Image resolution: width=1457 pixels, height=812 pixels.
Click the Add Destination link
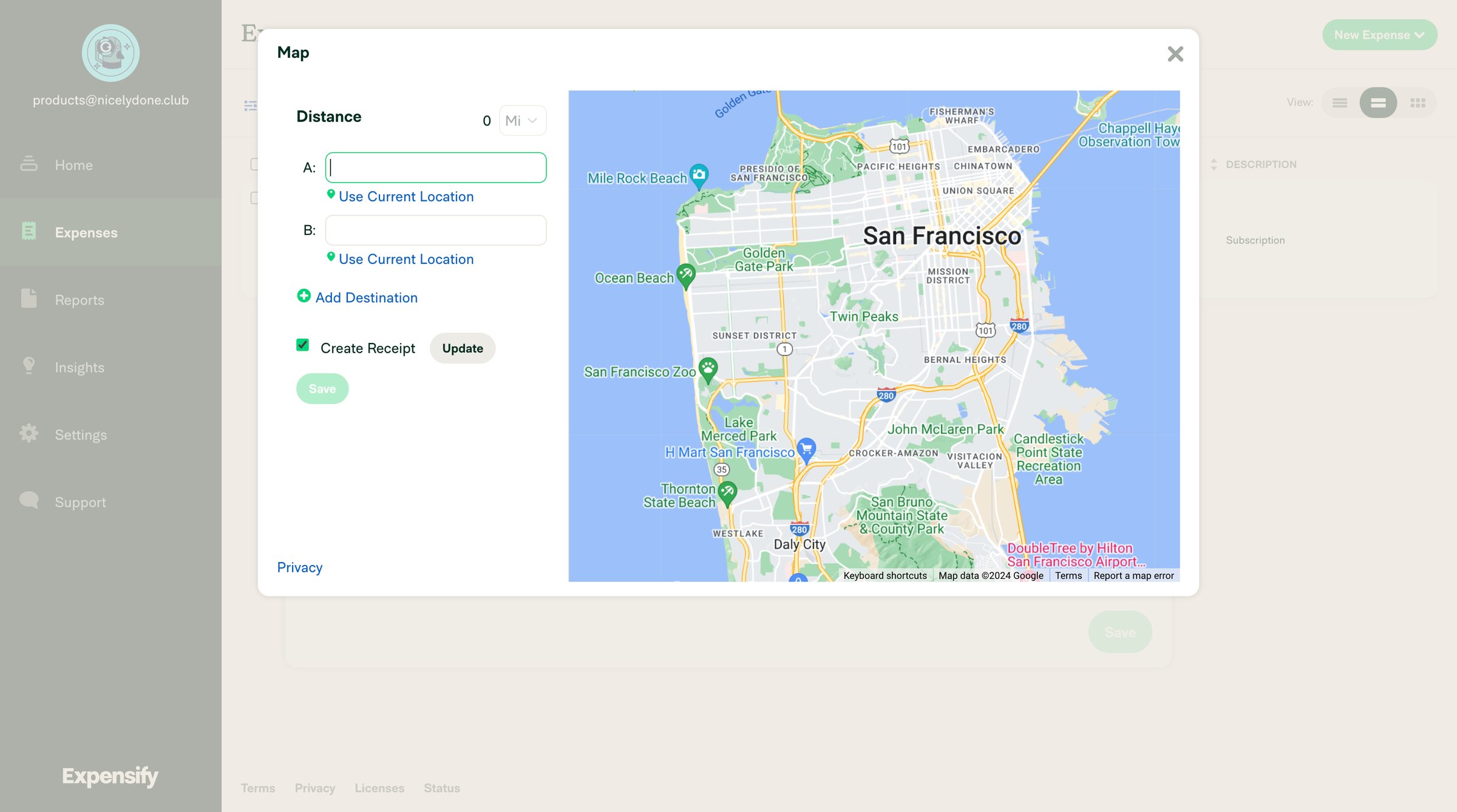[x=367, y=297]
